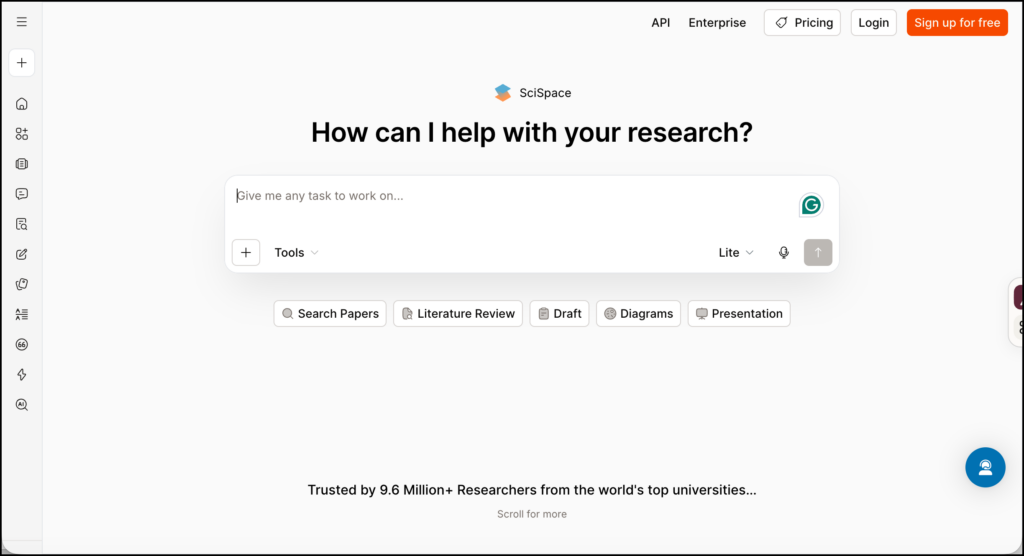Viewport: 1024px width, 556px height.
Task: Open the hamburger menu in the sidebar
Action: [x=22, y=22]
